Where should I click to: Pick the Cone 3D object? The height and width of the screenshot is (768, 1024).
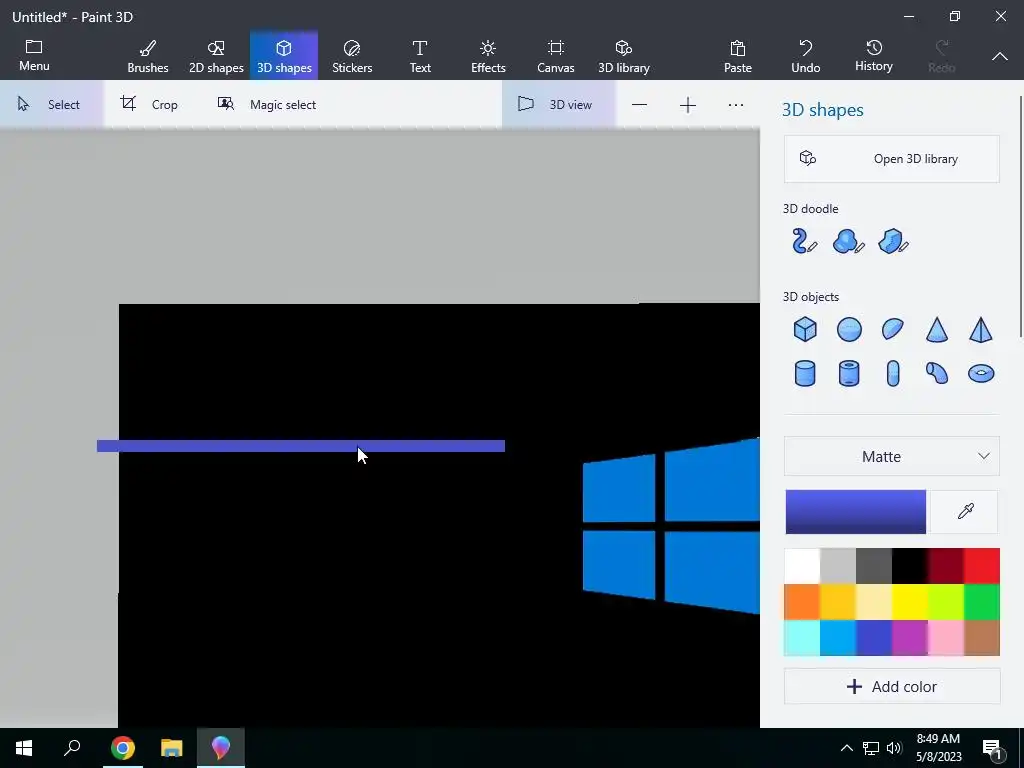pos(937,329)
